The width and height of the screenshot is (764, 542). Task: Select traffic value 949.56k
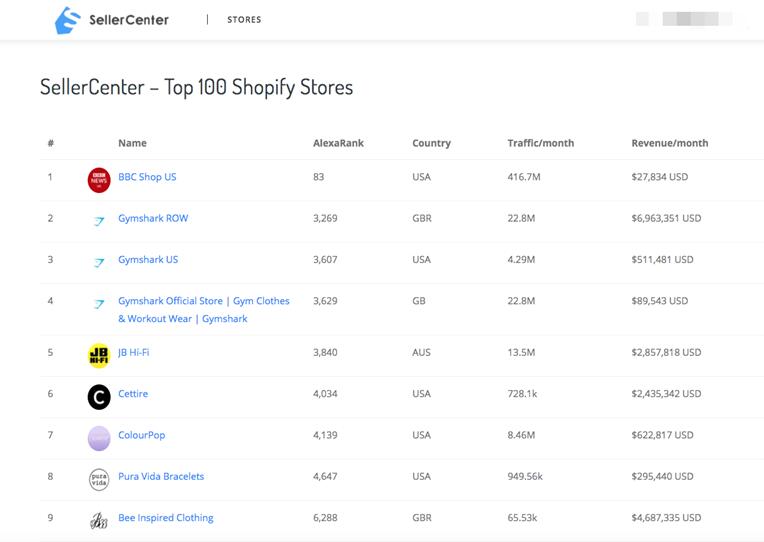pos(525,476)
